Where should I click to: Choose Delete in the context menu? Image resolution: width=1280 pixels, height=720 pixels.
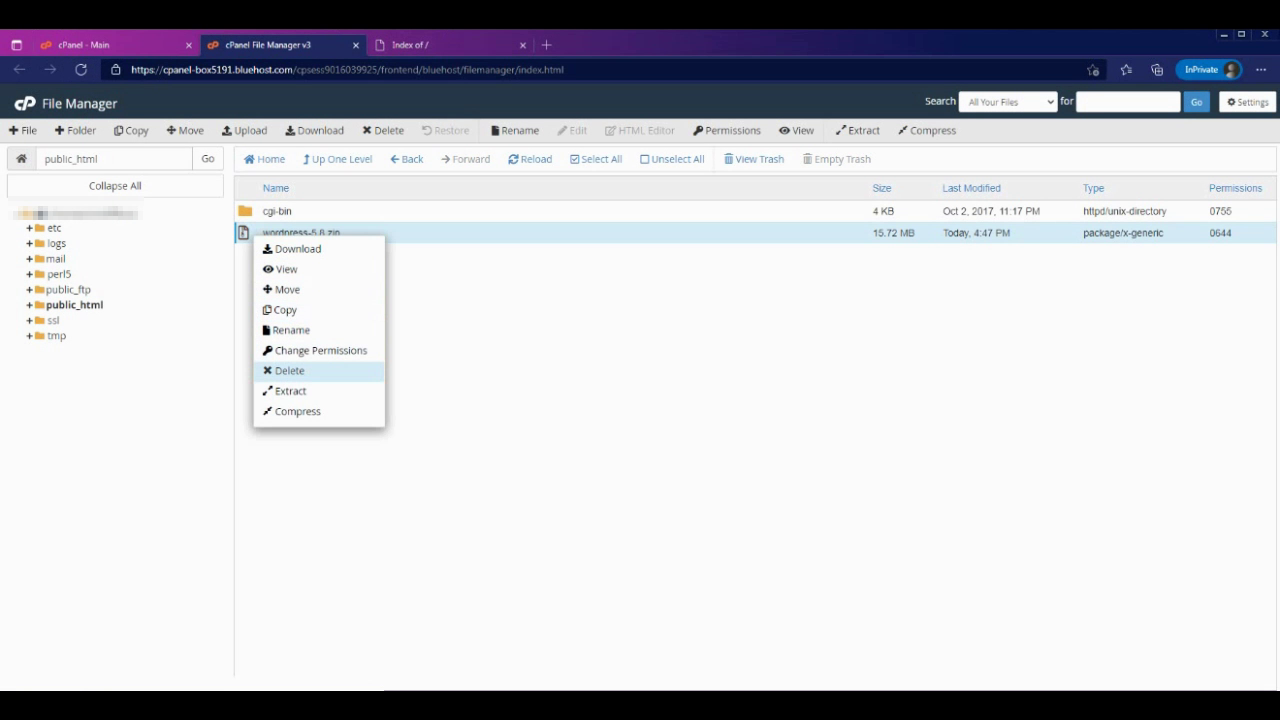[x=289, y=371]
